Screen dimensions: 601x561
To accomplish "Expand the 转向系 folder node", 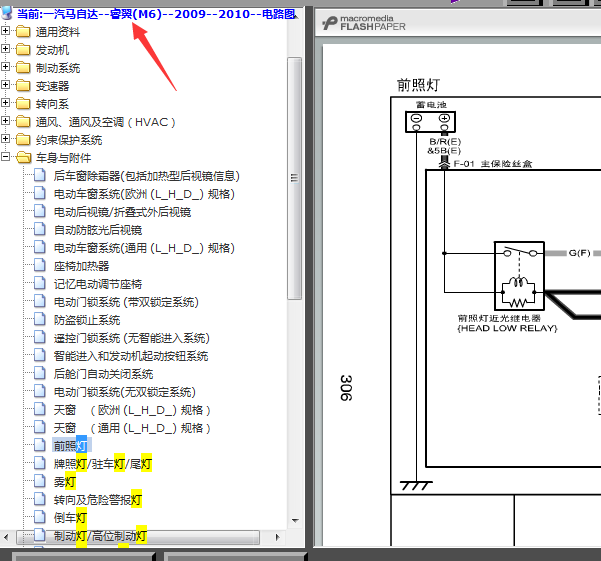I will pos(5,102).
